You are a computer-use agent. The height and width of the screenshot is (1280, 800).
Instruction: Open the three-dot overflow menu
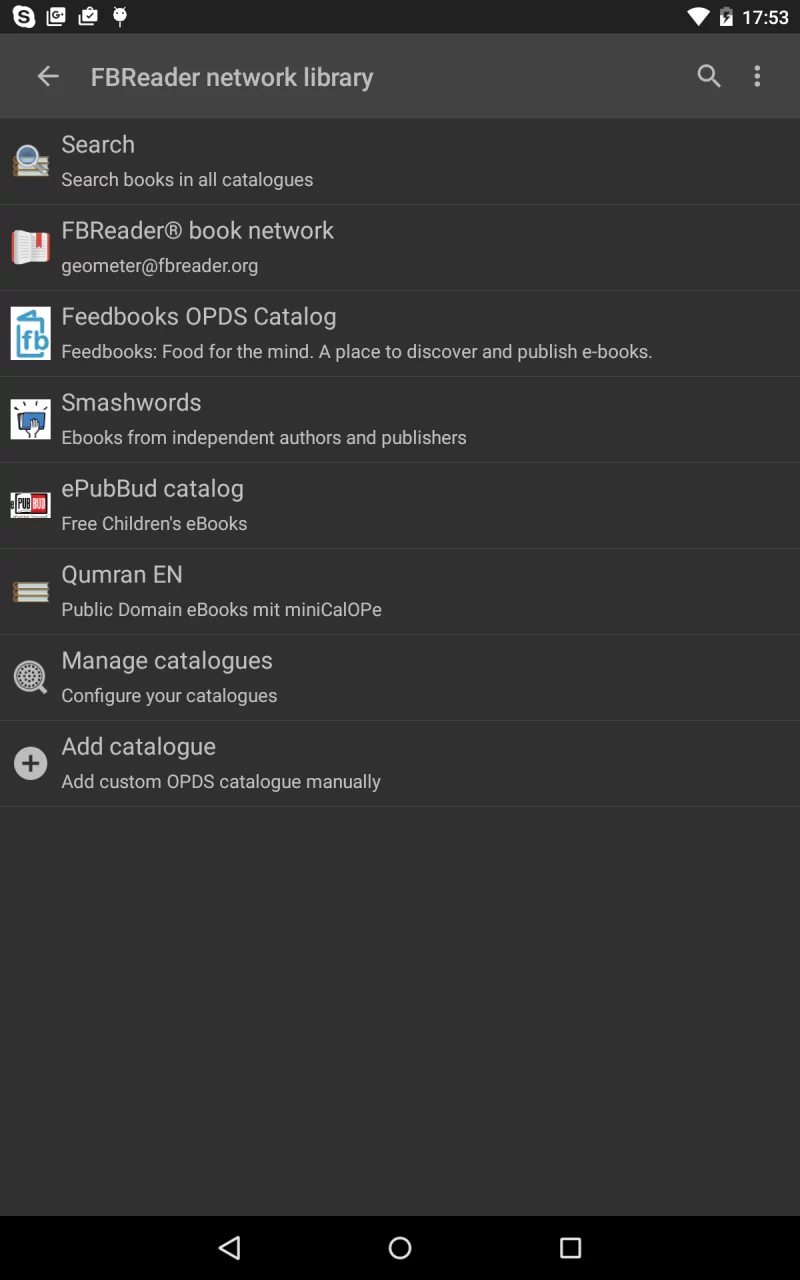pyautogui.click(x=757, y=76)
